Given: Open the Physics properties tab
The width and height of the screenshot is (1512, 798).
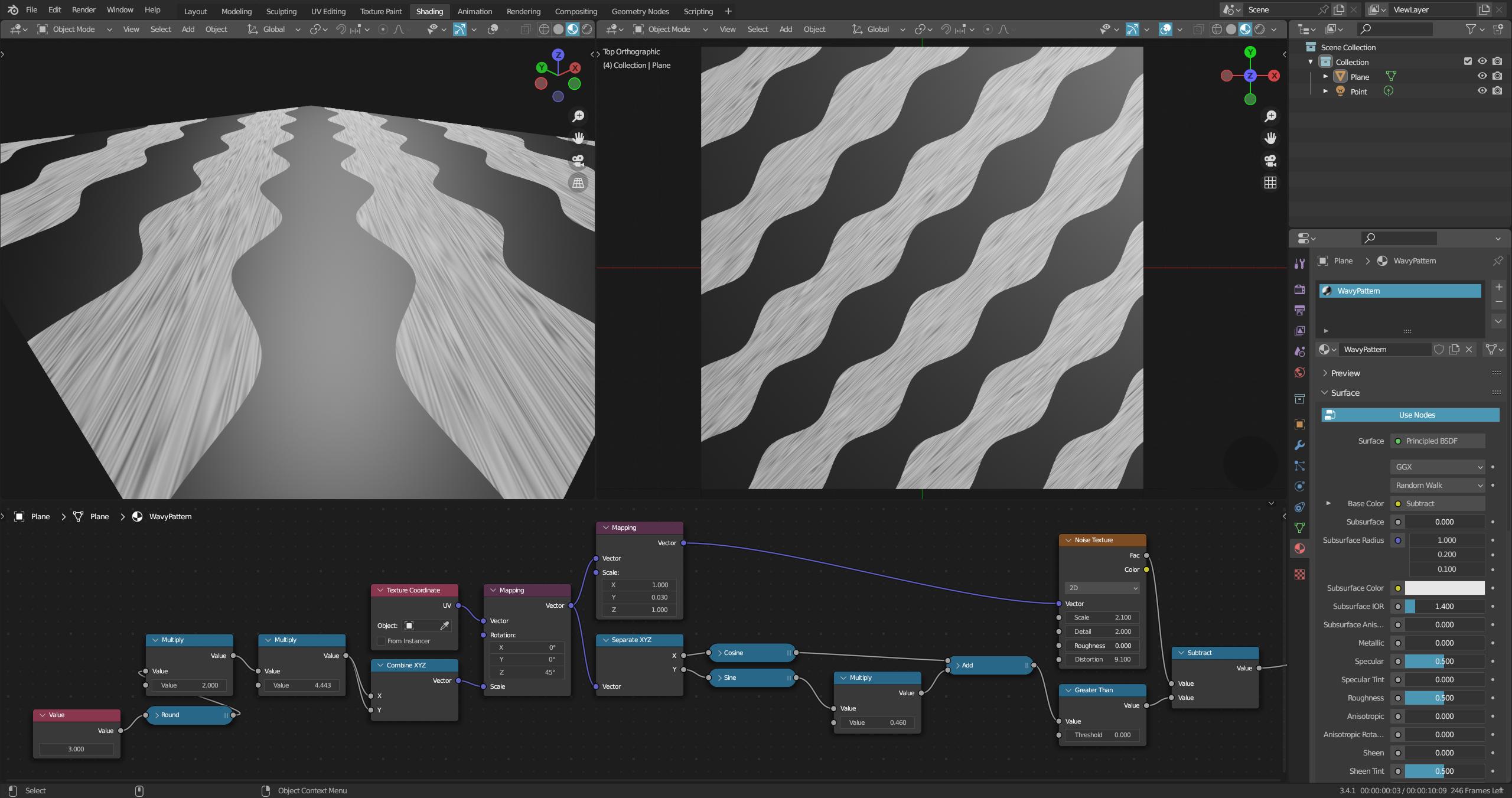Looking at the screenshot, I should 1299,487.
